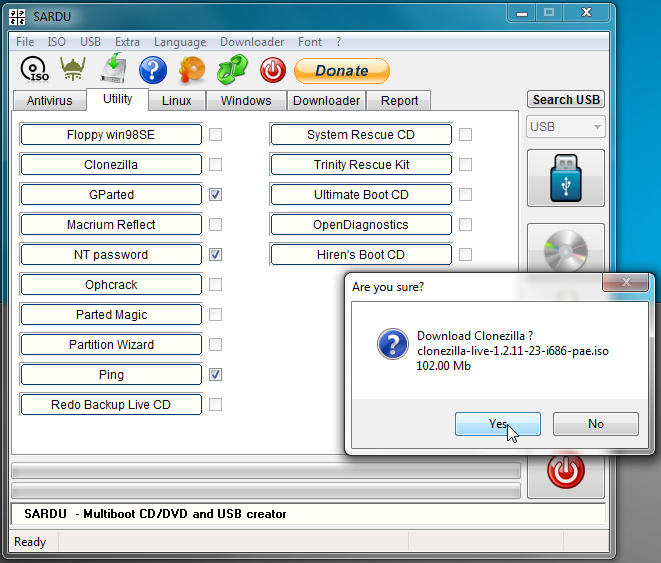Open the Downloader tab

[327, 101]
